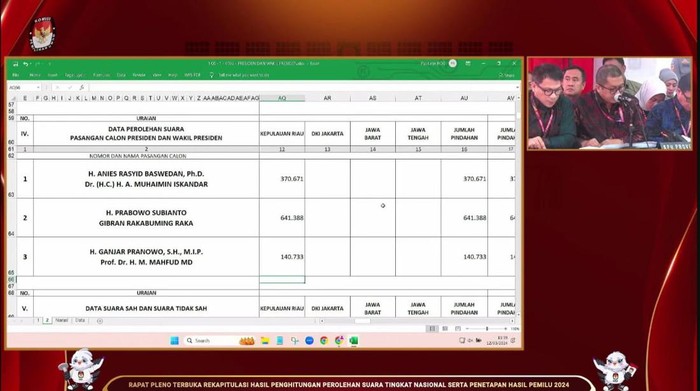Image resolution: width=700 pixels, height=391 pixels.
Task: Click into the formula bar input area
Action: [x=301, y=87]
